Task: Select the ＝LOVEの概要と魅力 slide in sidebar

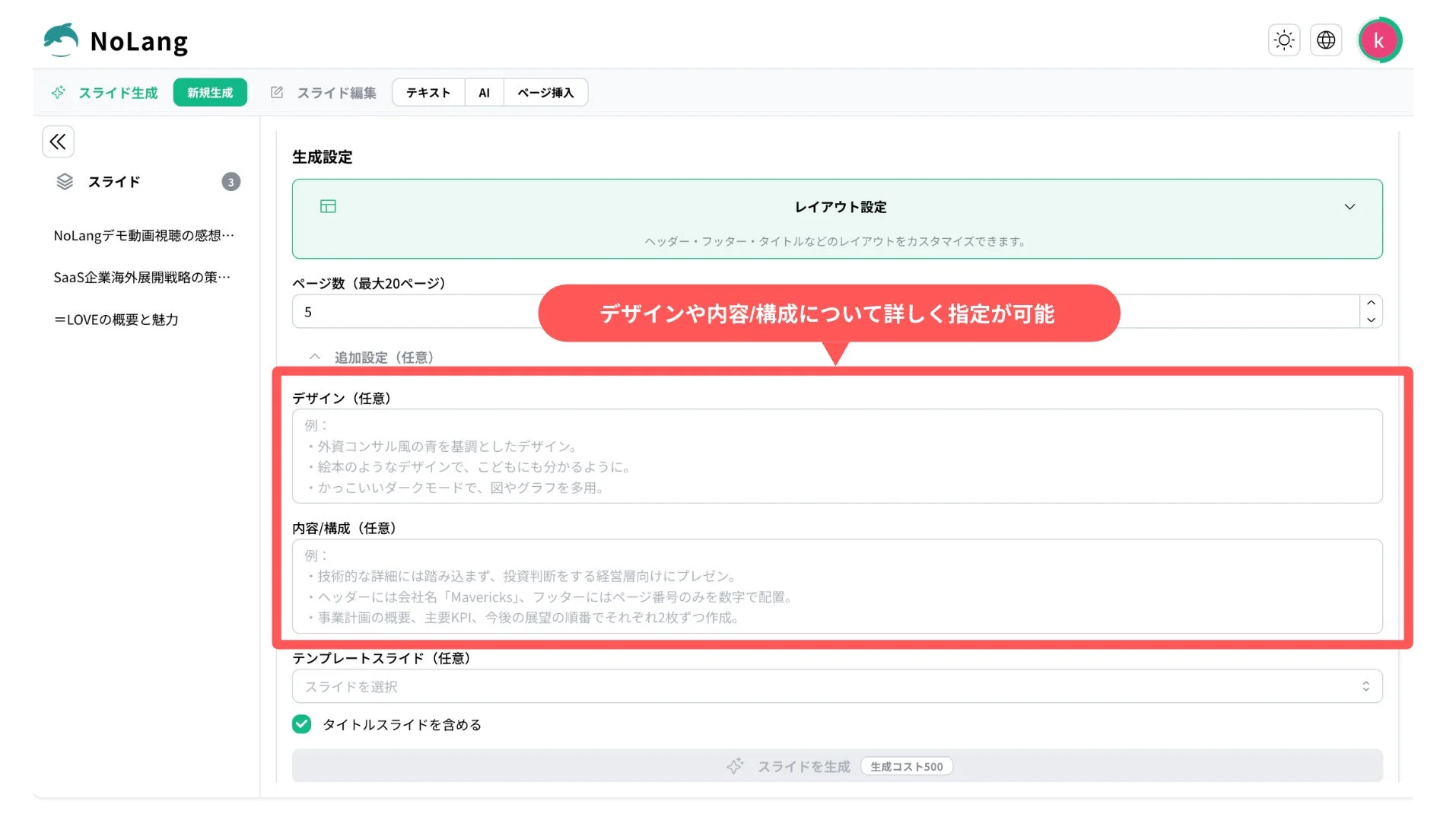Action: pyautogui.click(x=116, y=320)
